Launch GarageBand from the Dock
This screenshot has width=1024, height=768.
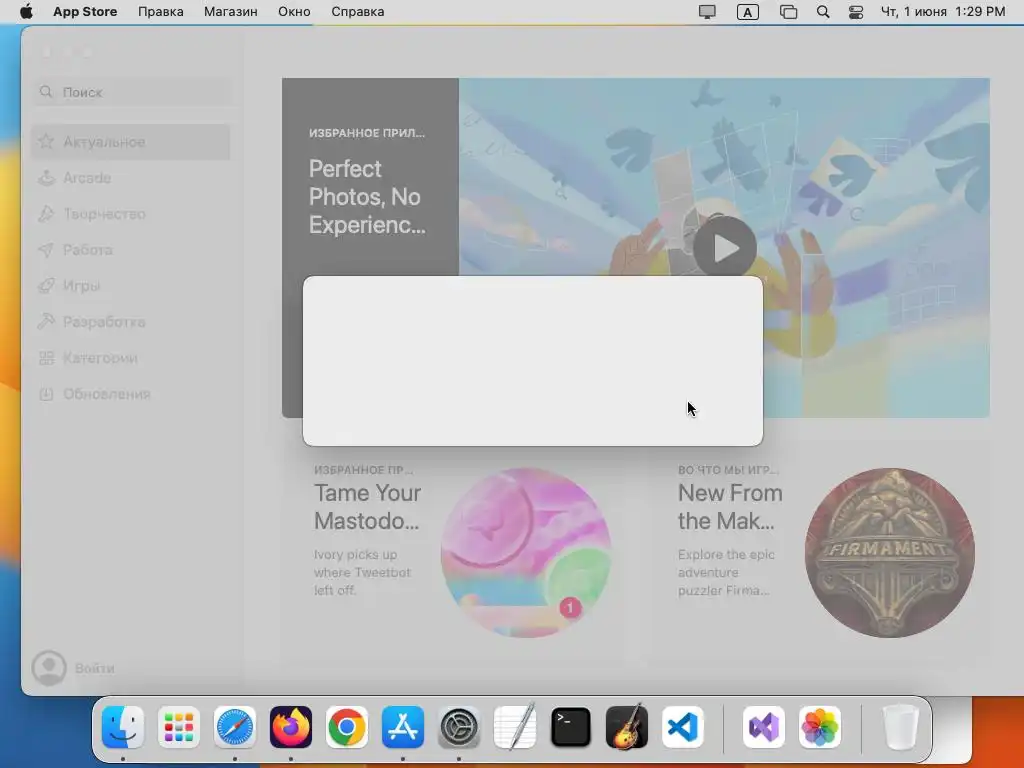click(627, 727)
